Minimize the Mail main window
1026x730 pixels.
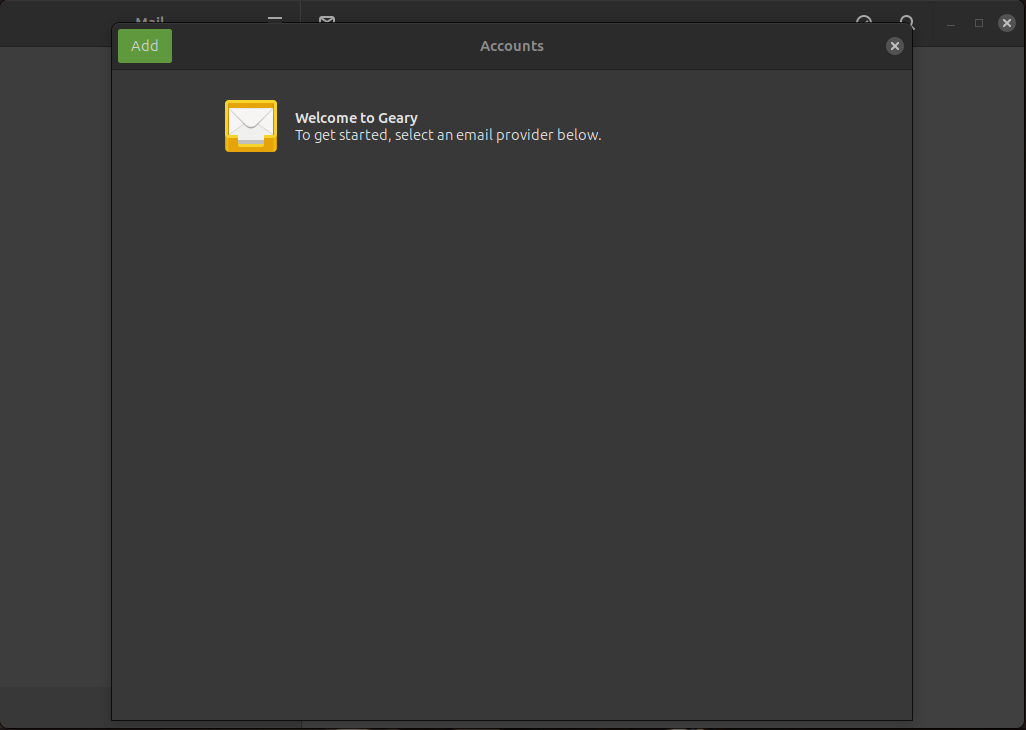(951, 24)
